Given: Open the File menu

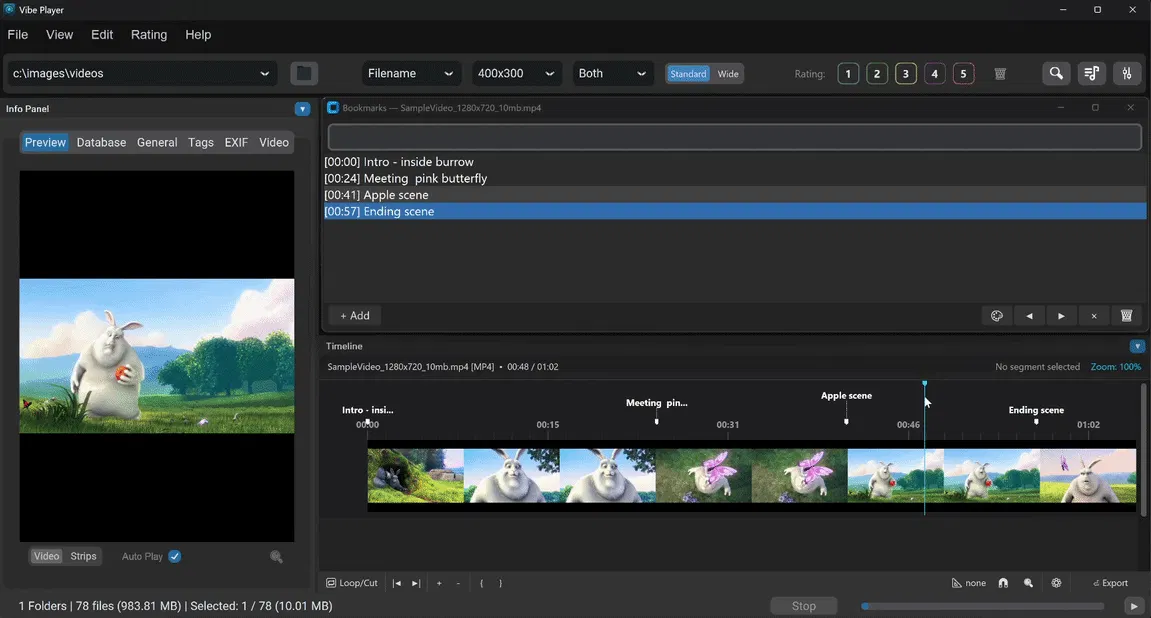Looking at the screenshot, I should point(18,34).
